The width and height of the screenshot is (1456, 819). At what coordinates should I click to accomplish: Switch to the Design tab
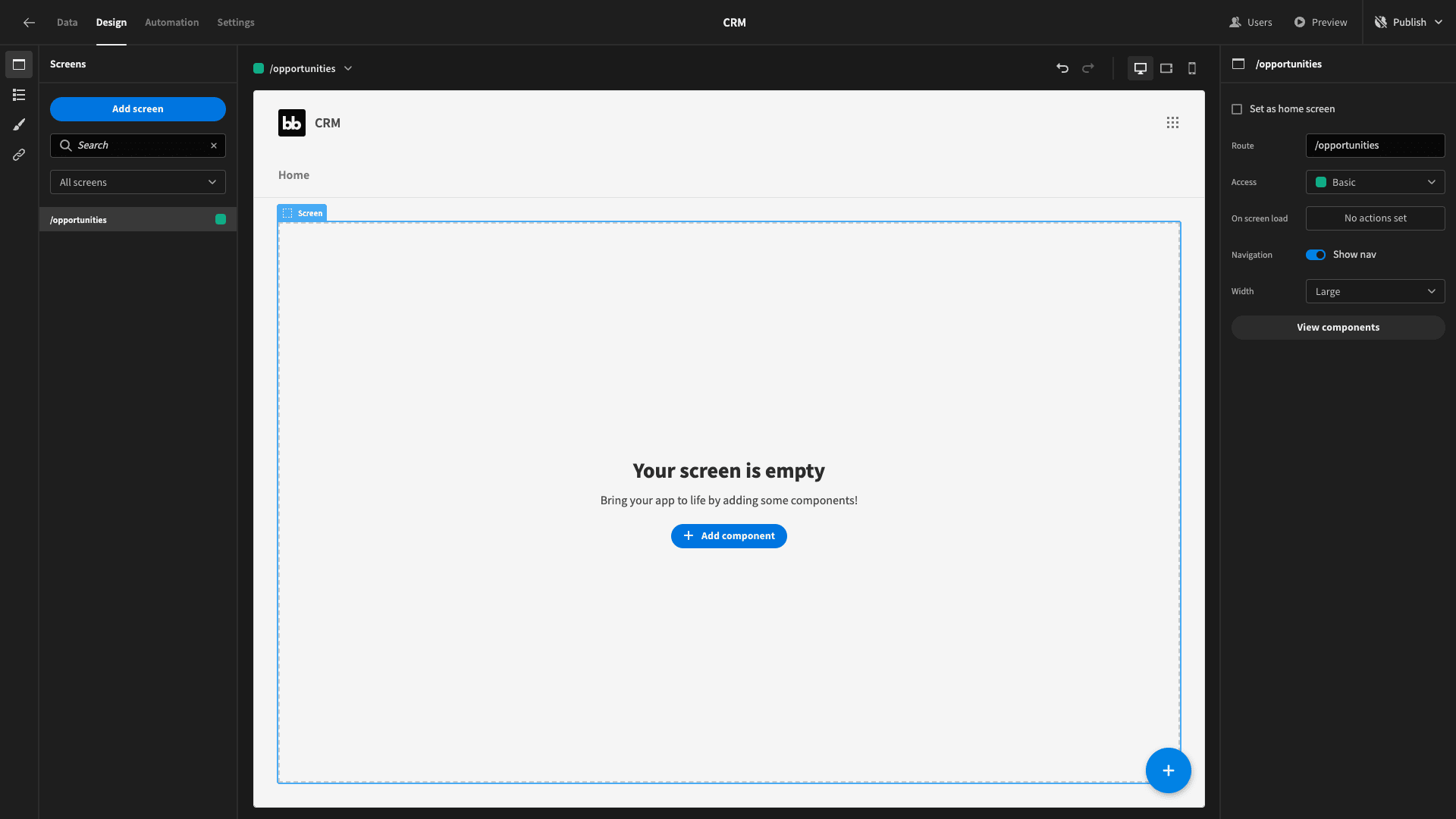111,23
